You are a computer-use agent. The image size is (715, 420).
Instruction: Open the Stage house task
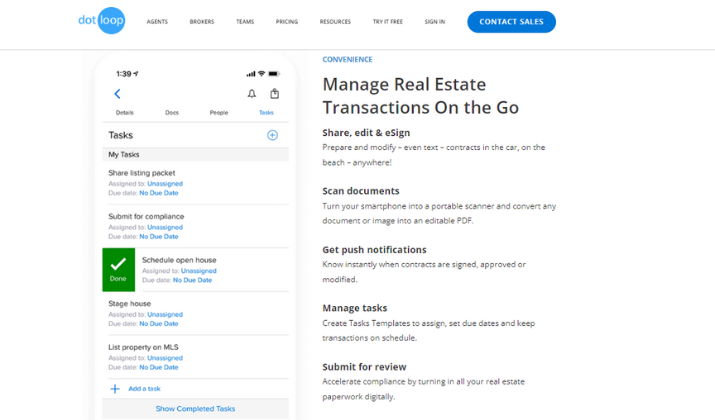tap(130, 304)
